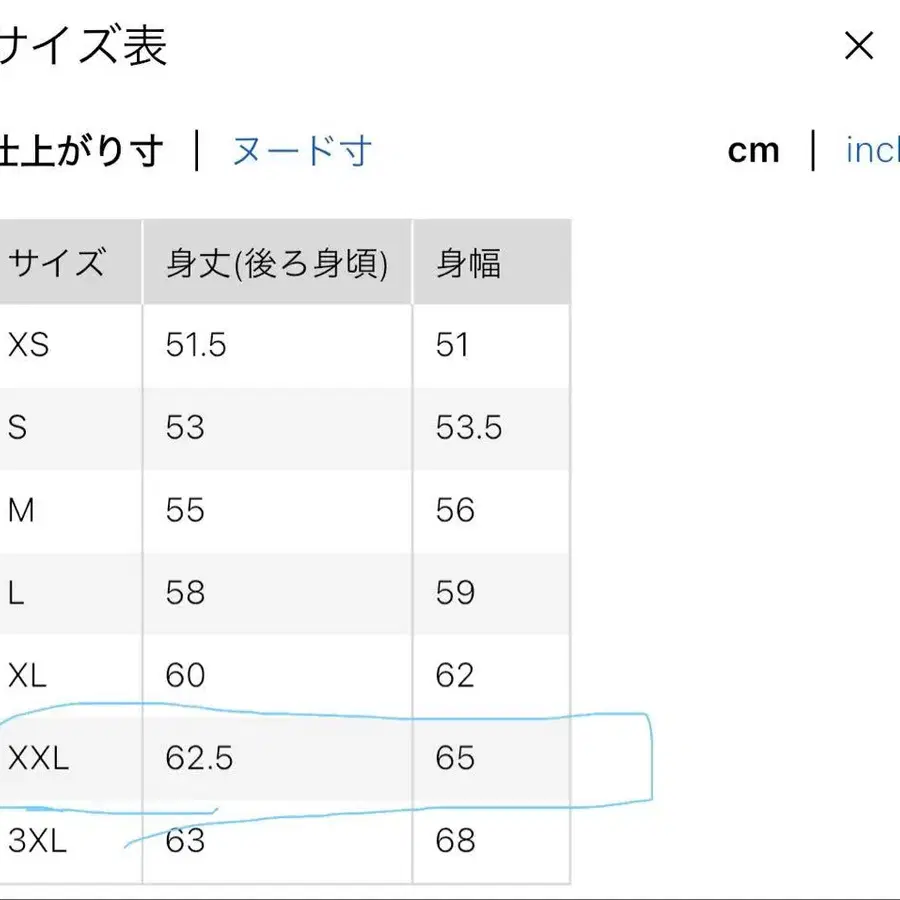Click the 65 body width value for XXL
The height and width of the screenshot is (900, 900).
tap(456, 758)
